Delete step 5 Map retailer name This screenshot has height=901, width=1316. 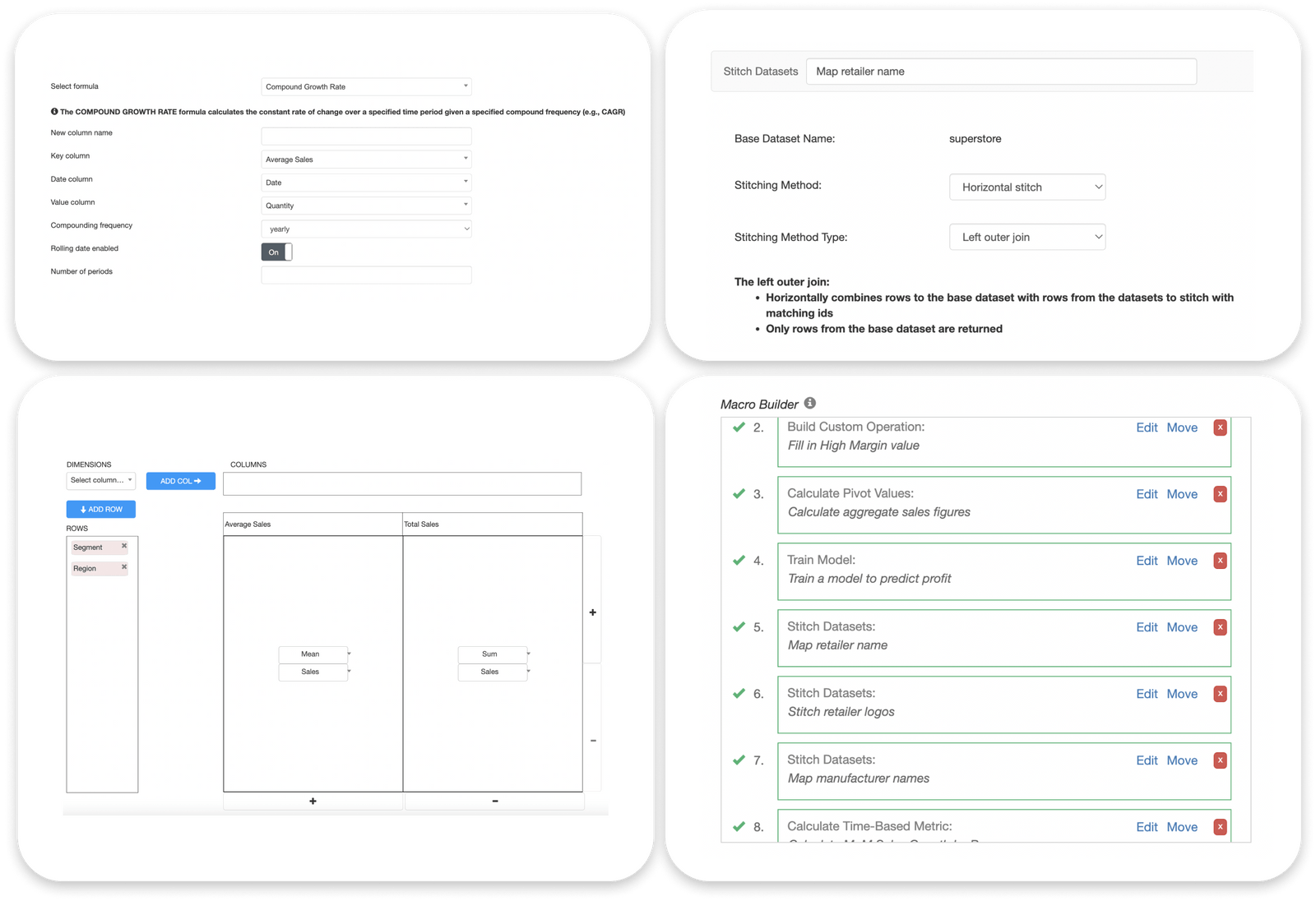pos(1220,627)
